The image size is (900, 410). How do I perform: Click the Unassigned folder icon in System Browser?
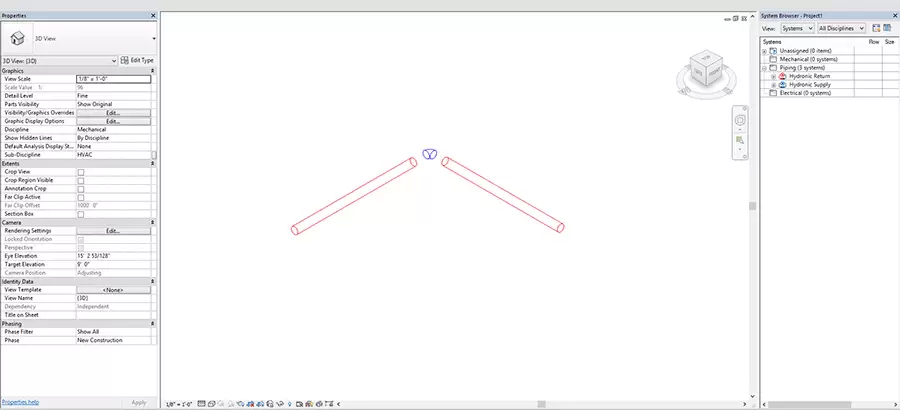(x=773, y=51)
